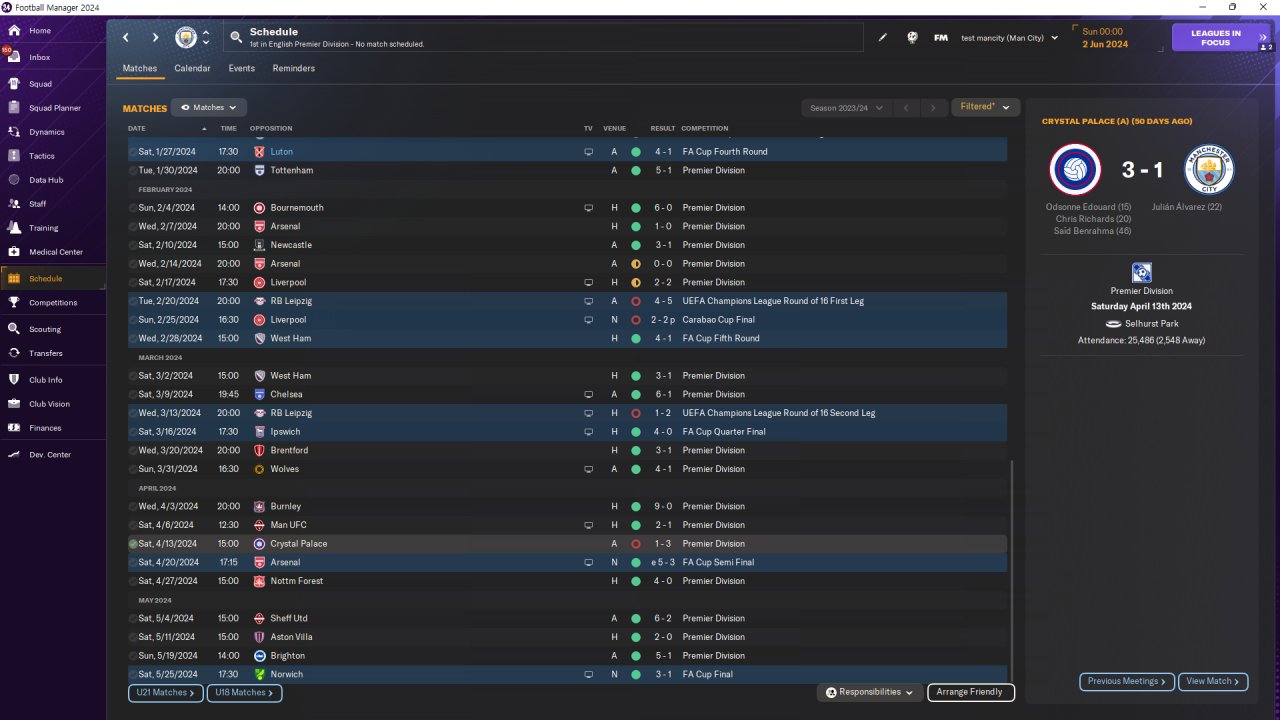
Task: Click the View Match button
Action: [x=1213, y=681]
